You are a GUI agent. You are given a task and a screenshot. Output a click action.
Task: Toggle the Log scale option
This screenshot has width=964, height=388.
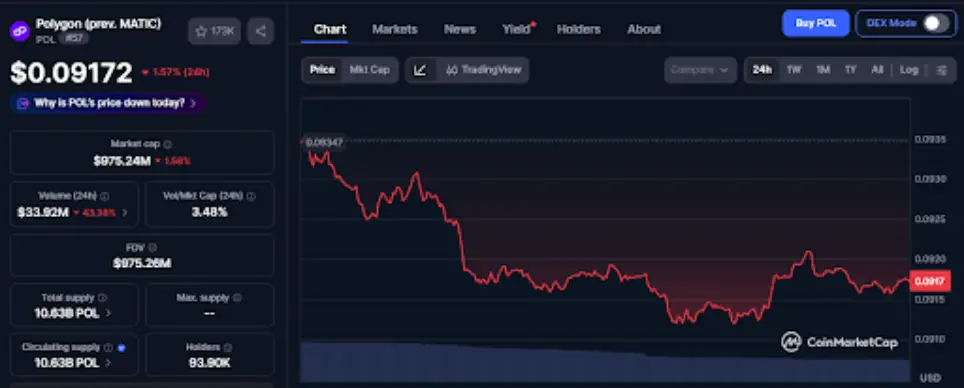pos(909,70)
